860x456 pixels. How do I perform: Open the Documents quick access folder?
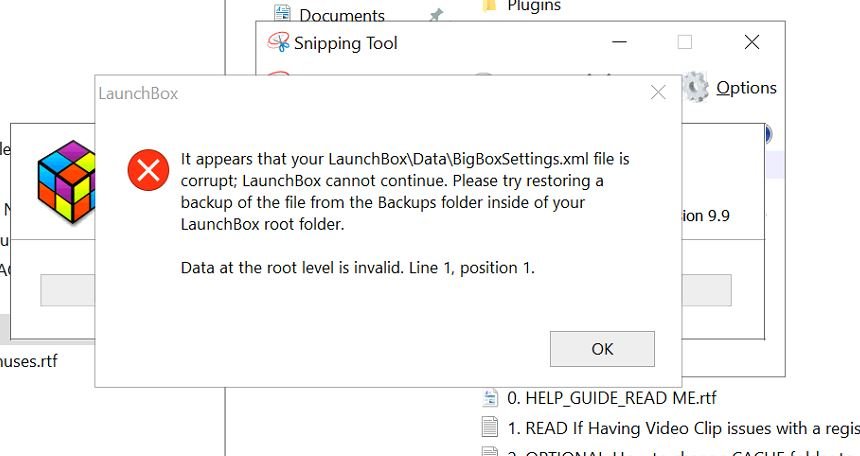341,16
